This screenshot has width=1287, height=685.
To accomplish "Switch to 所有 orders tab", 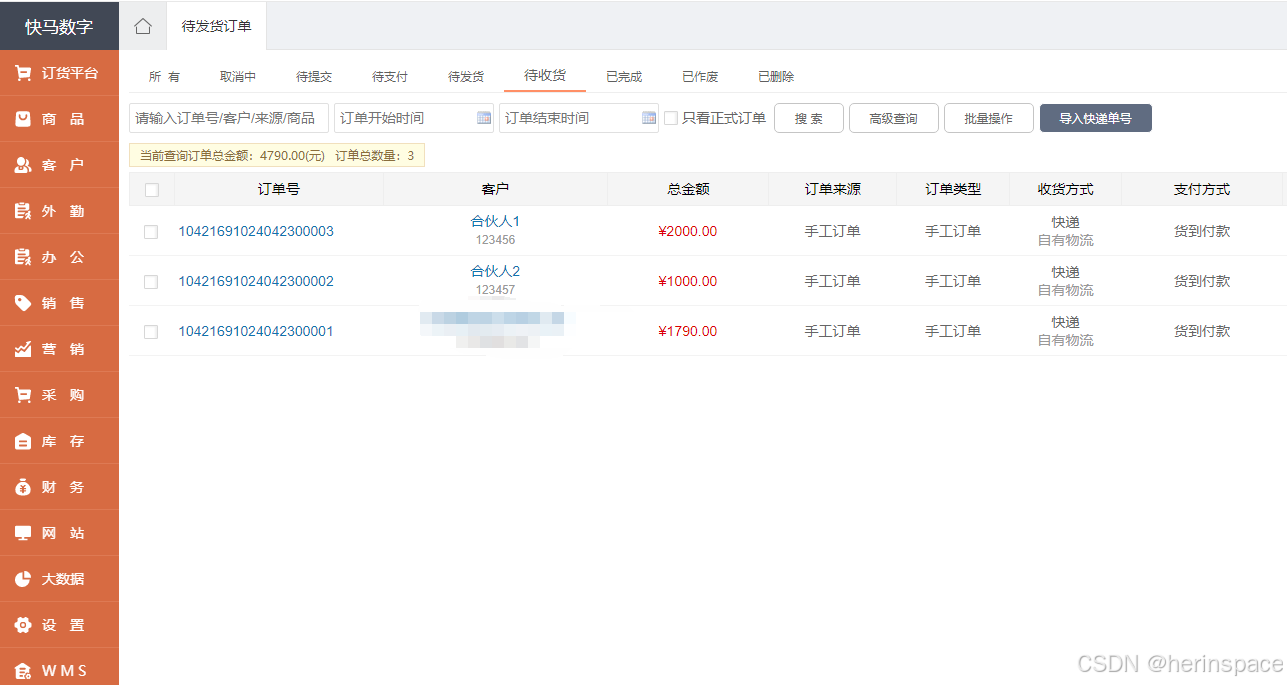I will (x=165, y=77).
